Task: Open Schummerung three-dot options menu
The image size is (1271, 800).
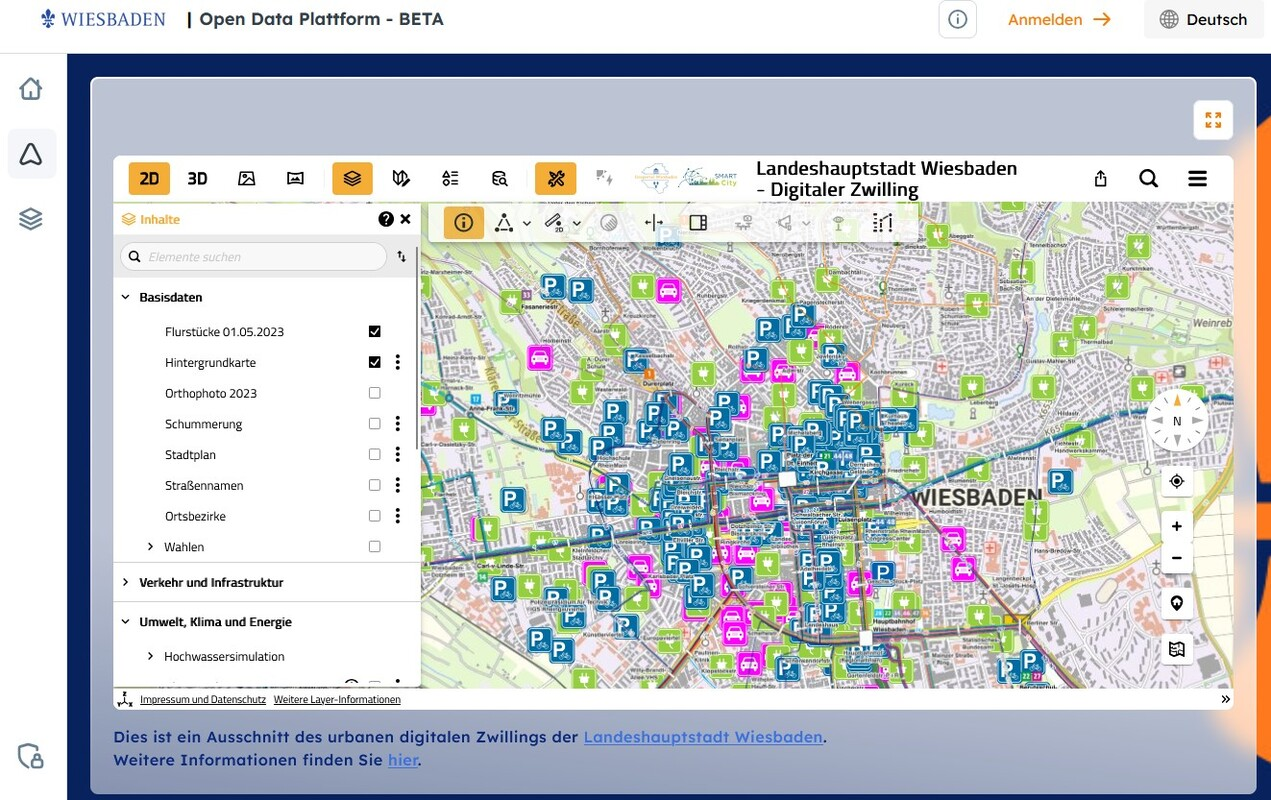Action: pyautogui.click(x=398, y=424)
